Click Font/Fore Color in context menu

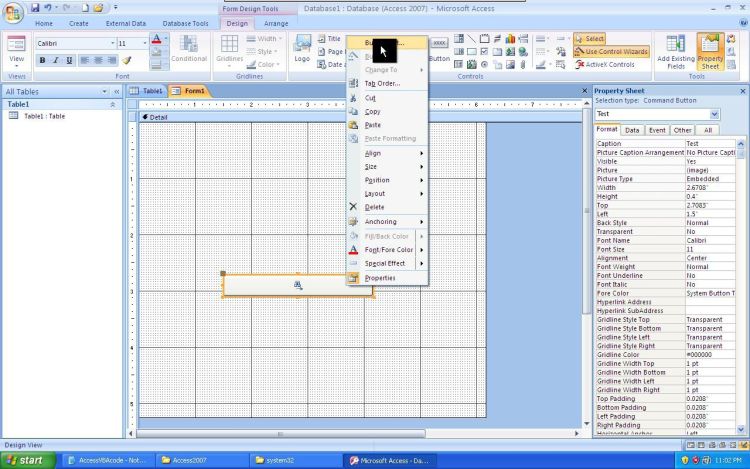(x=387, y=250)
